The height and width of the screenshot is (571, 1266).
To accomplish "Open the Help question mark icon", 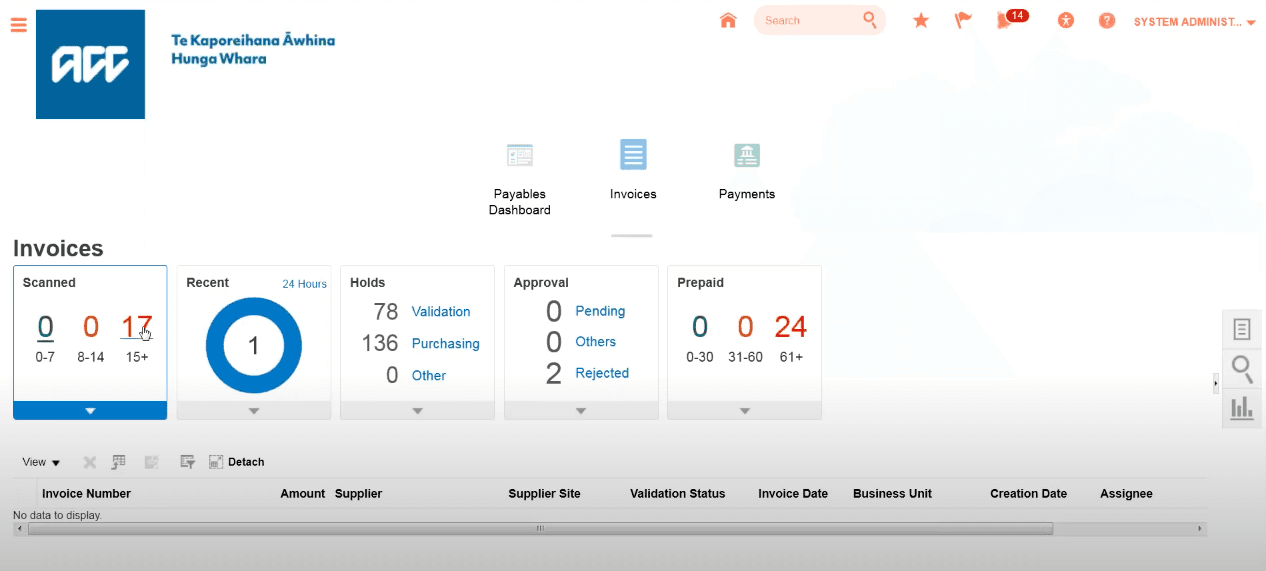I will click(1107, 20).
